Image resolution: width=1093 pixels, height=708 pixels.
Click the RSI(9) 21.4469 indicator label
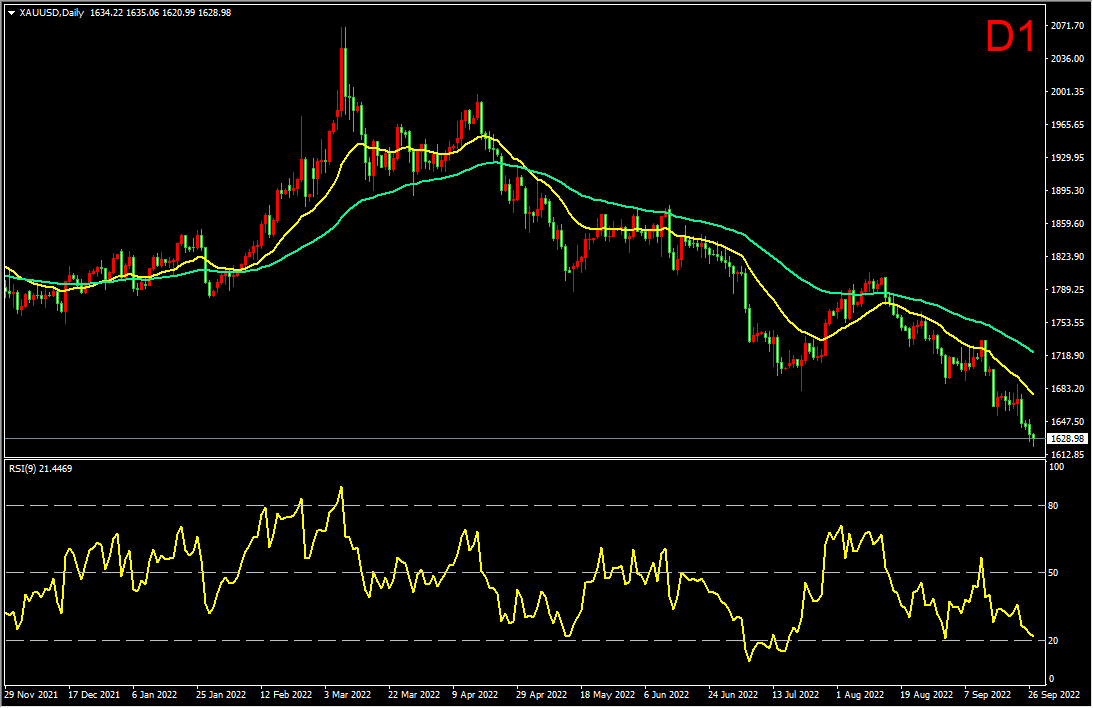pyautogui.click(x=40, y=468)
